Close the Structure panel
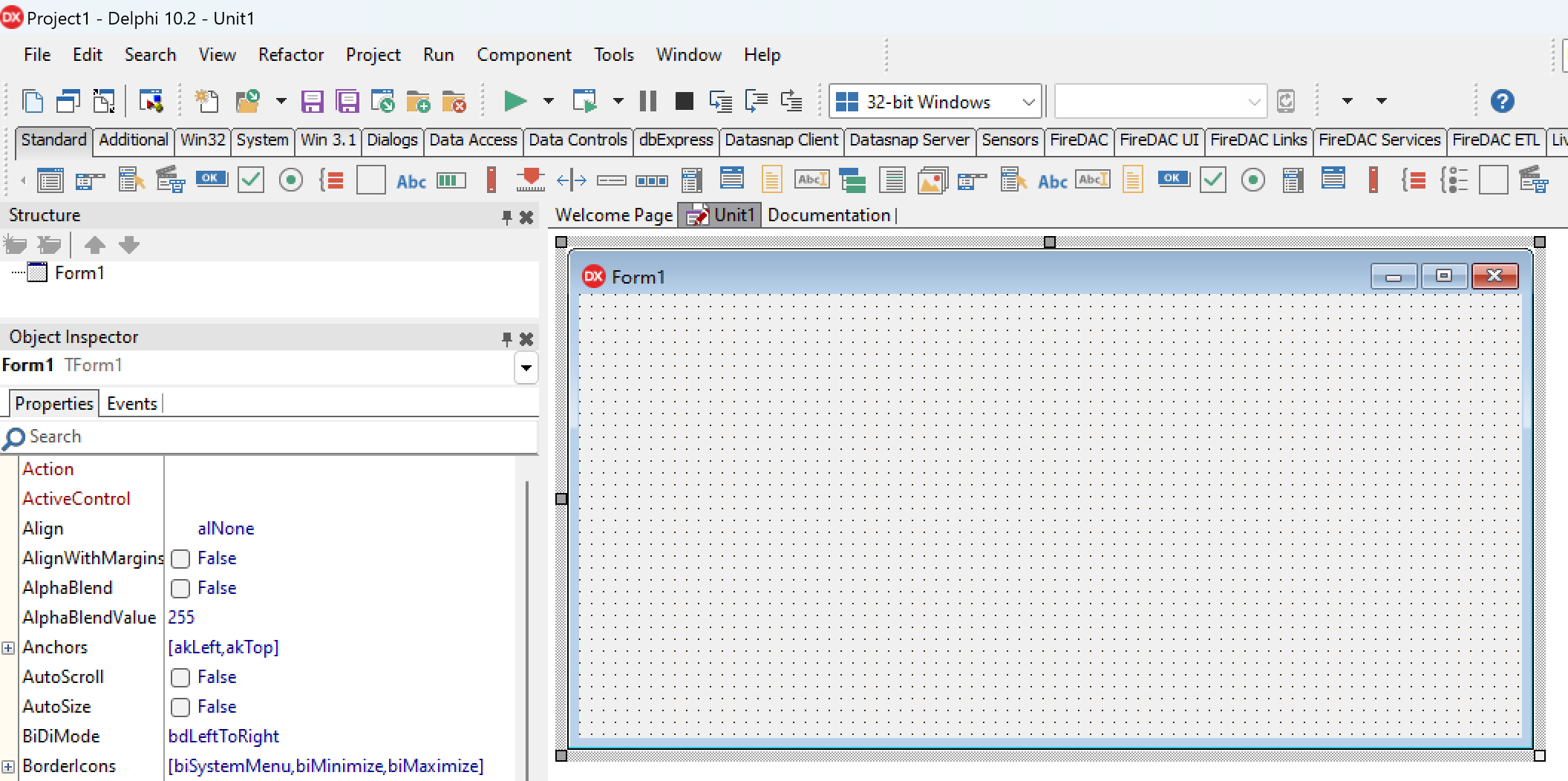Image resolution: width=1568 pixels, height=781 pixels. pos(526,217)
